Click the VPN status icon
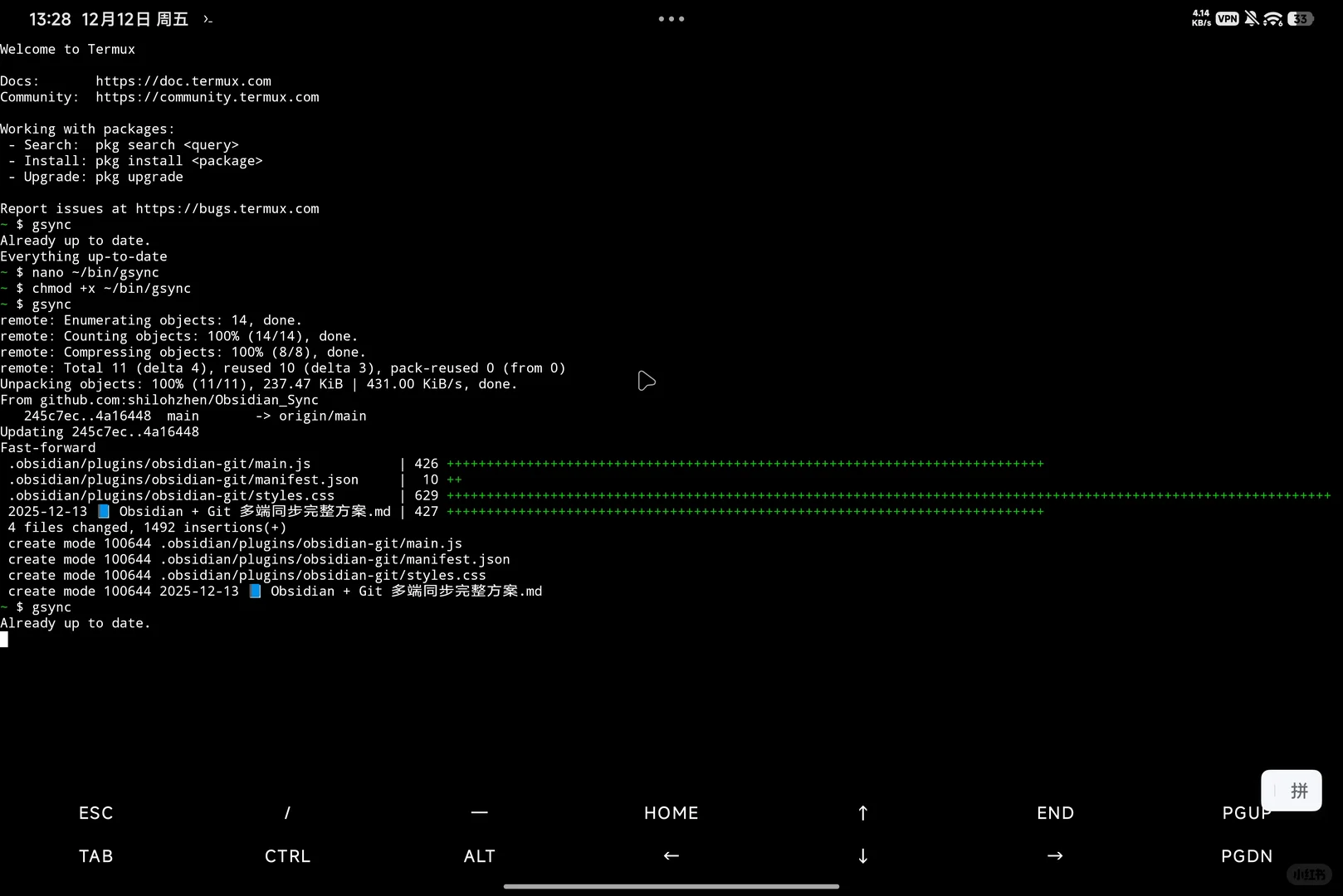Image resolution: width=1343 pixels, height=896 pixels. [x=1226, y=18]
